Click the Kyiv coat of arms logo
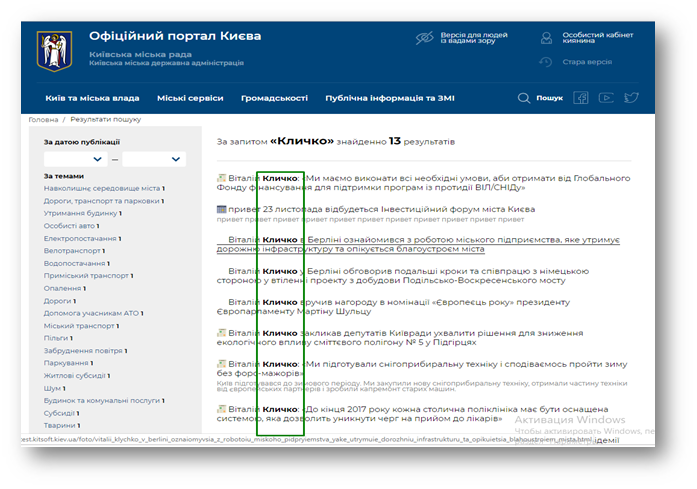This screenshot has height=489, width=697. click(54, 49)
